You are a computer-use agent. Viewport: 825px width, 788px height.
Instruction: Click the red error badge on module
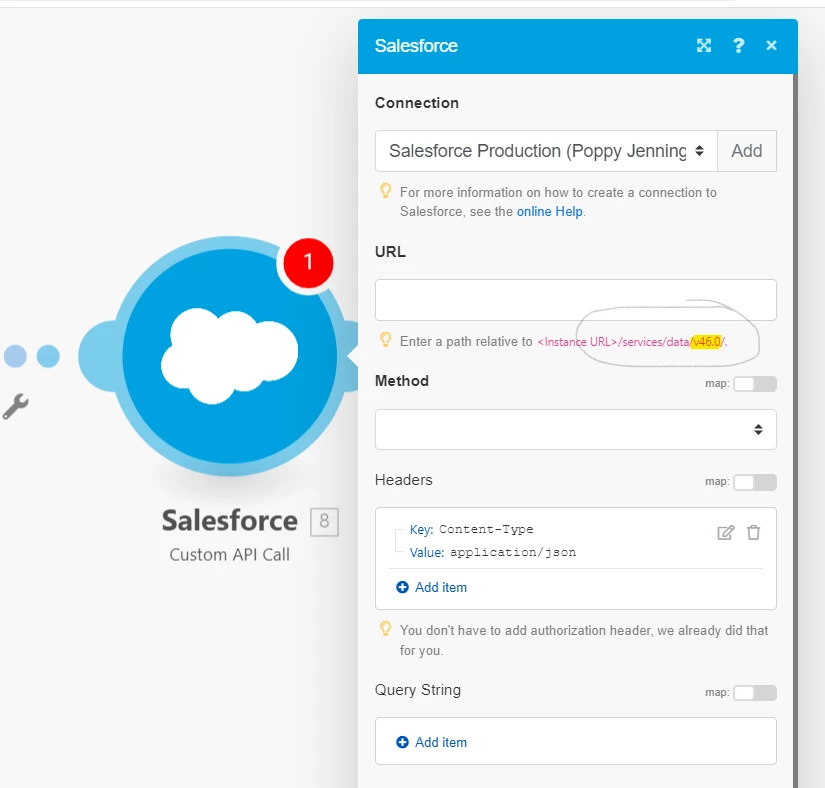click(x=308, y=262)
